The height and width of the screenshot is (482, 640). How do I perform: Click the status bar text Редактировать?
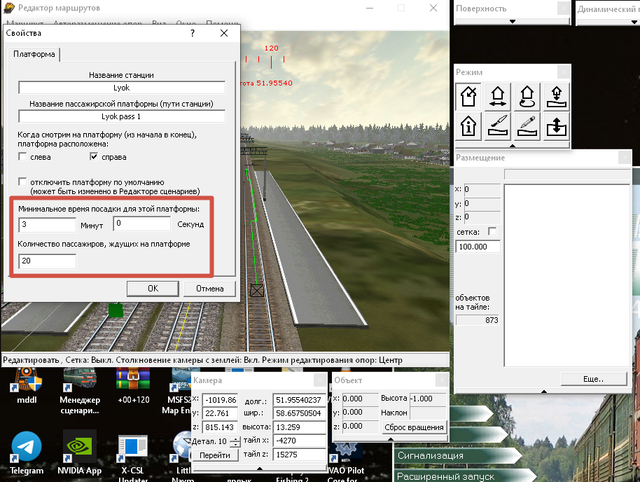pos(31,360)
